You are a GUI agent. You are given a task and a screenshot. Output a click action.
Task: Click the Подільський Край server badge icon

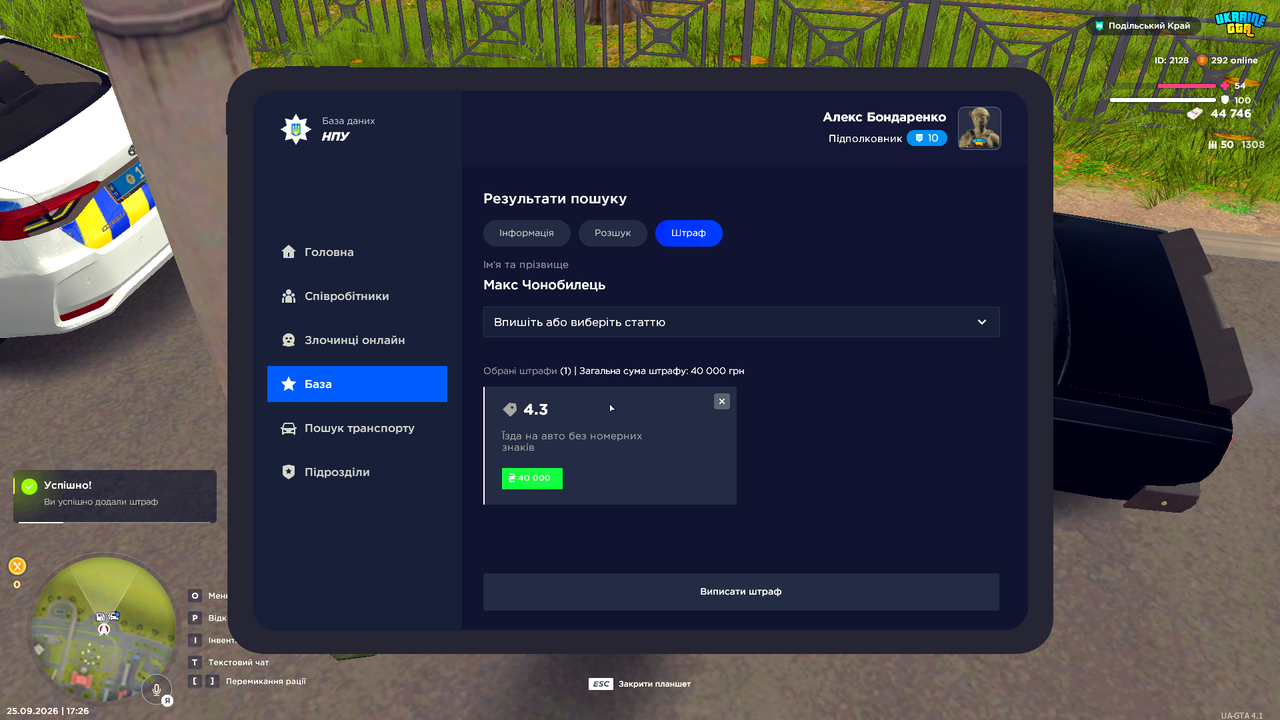1101,26
